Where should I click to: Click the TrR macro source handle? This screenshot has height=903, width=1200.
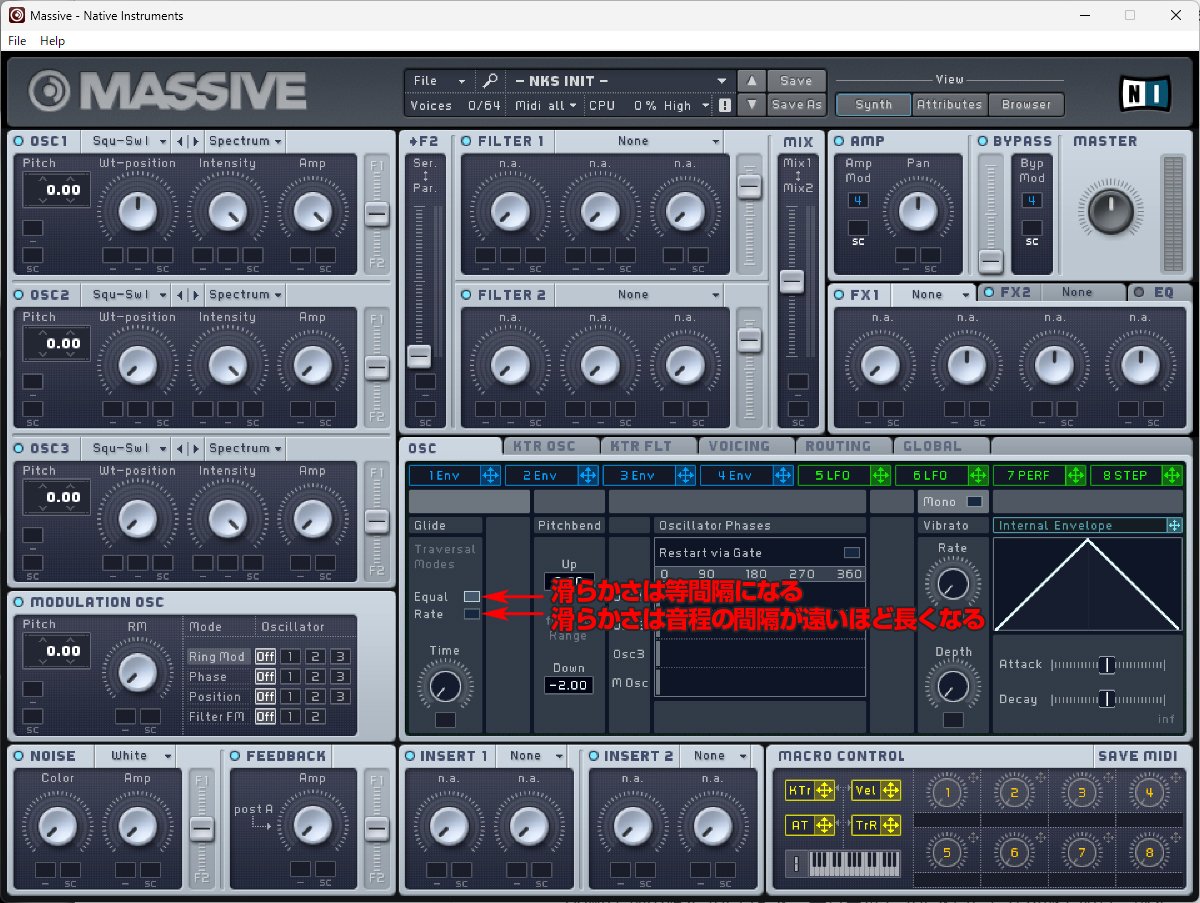(890, 825)
